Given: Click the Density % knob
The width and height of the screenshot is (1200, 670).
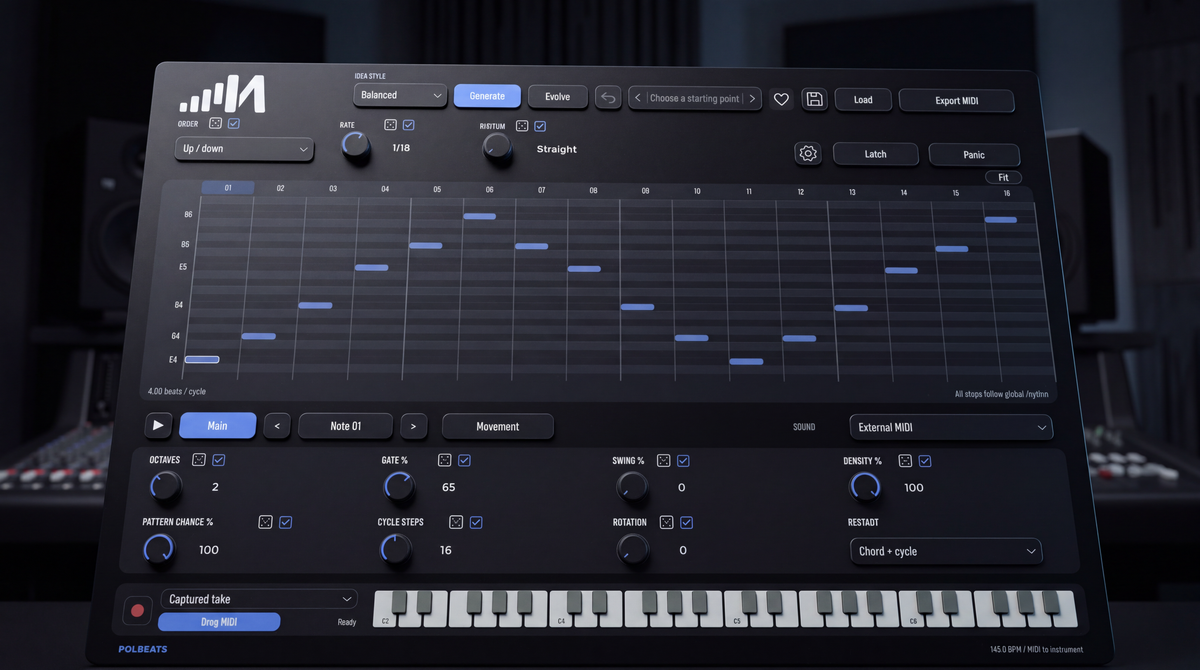Looking at the screenshot, I should tap(864, 487).
